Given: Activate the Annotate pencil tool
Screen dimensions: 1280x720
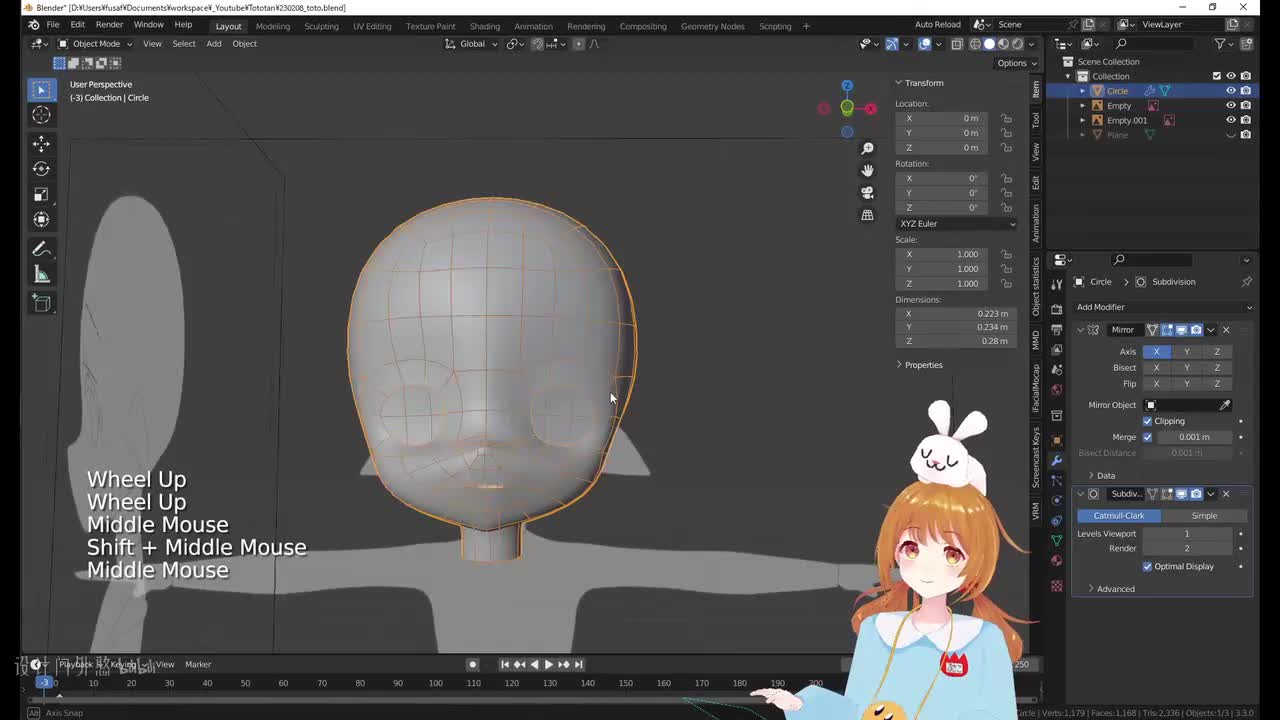Looking at the screenshot, I should click(x=41, y=249).
